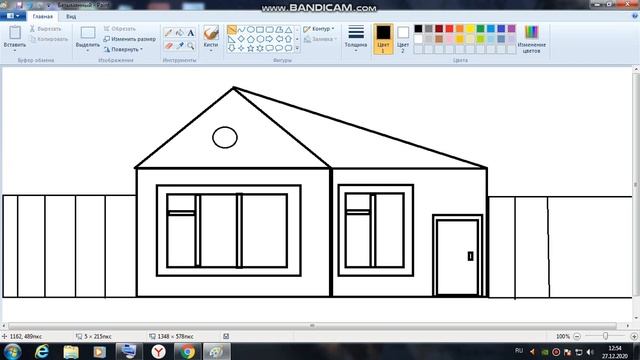Screen dimensions: 640x360
Task: Choose the Oval shape
Action: coord(251,30)
